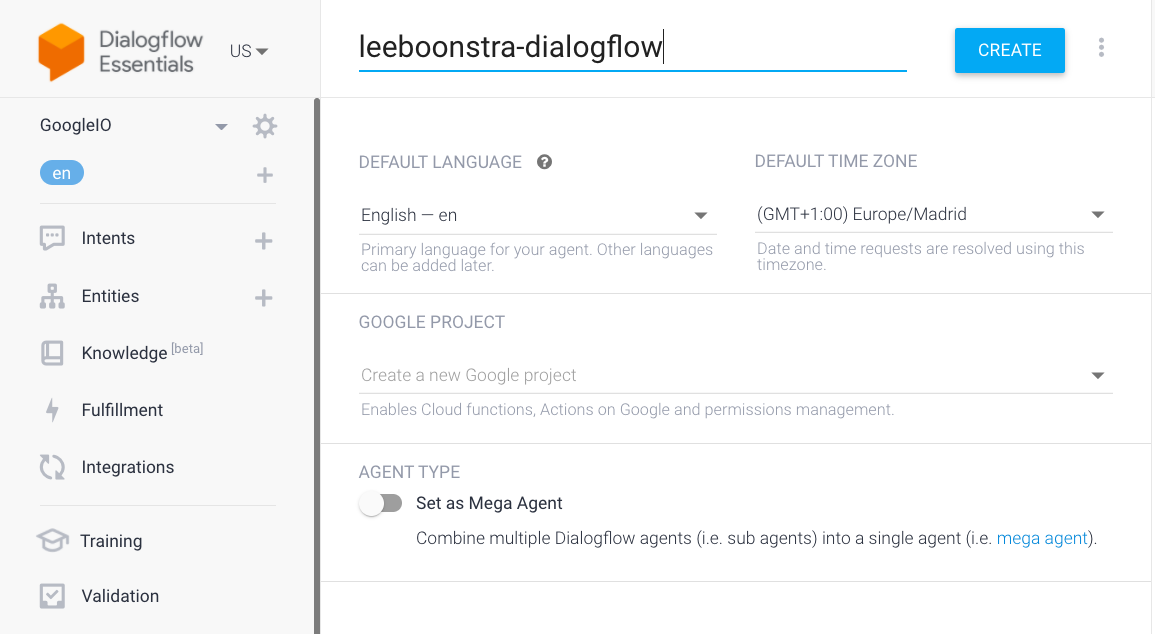
Task: Open Integrations via its sidebar icon
Action: [x=52, y=467]
